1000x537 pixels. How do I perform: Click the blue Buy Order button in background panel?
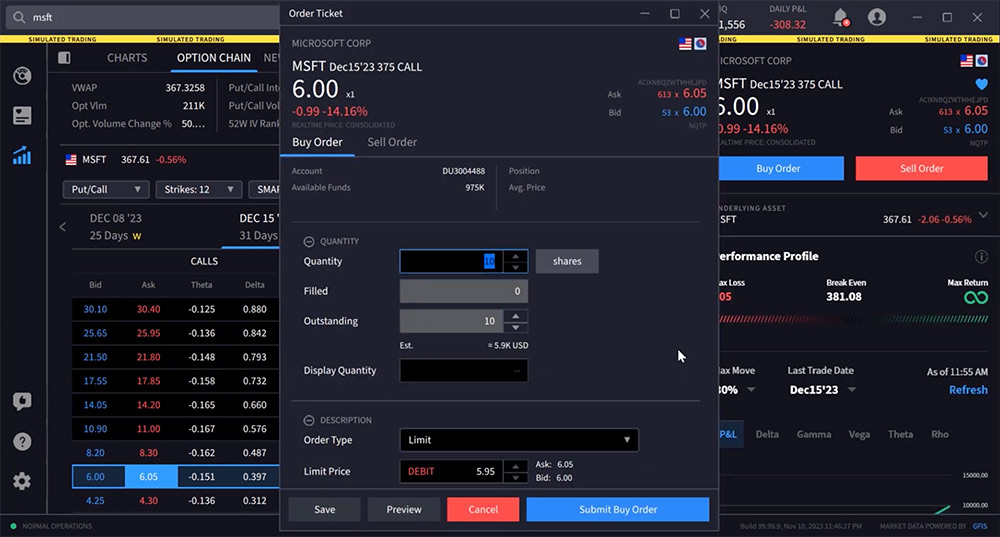[x=781, y=168]
